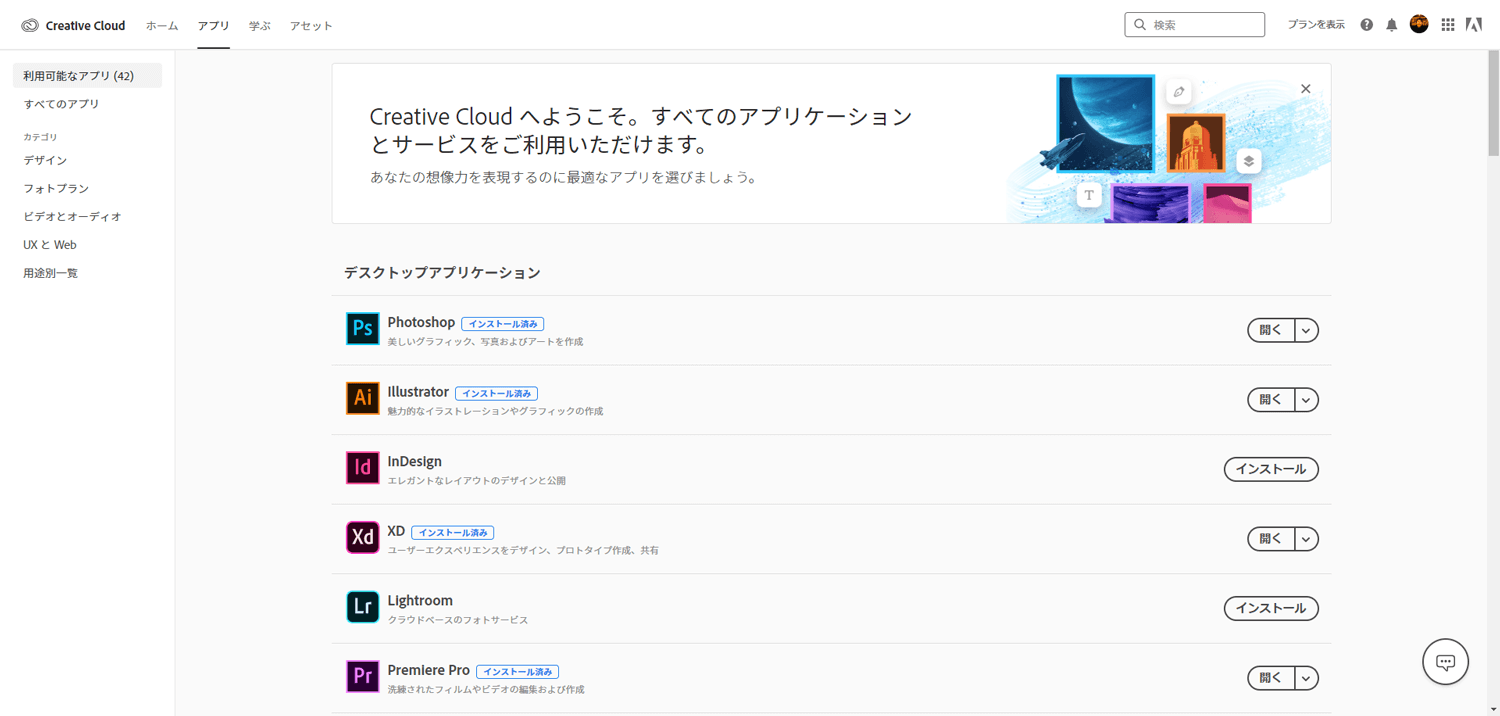Click インストール button for Lightroom
The image size is (1500, 716).
click(1271, 608)
